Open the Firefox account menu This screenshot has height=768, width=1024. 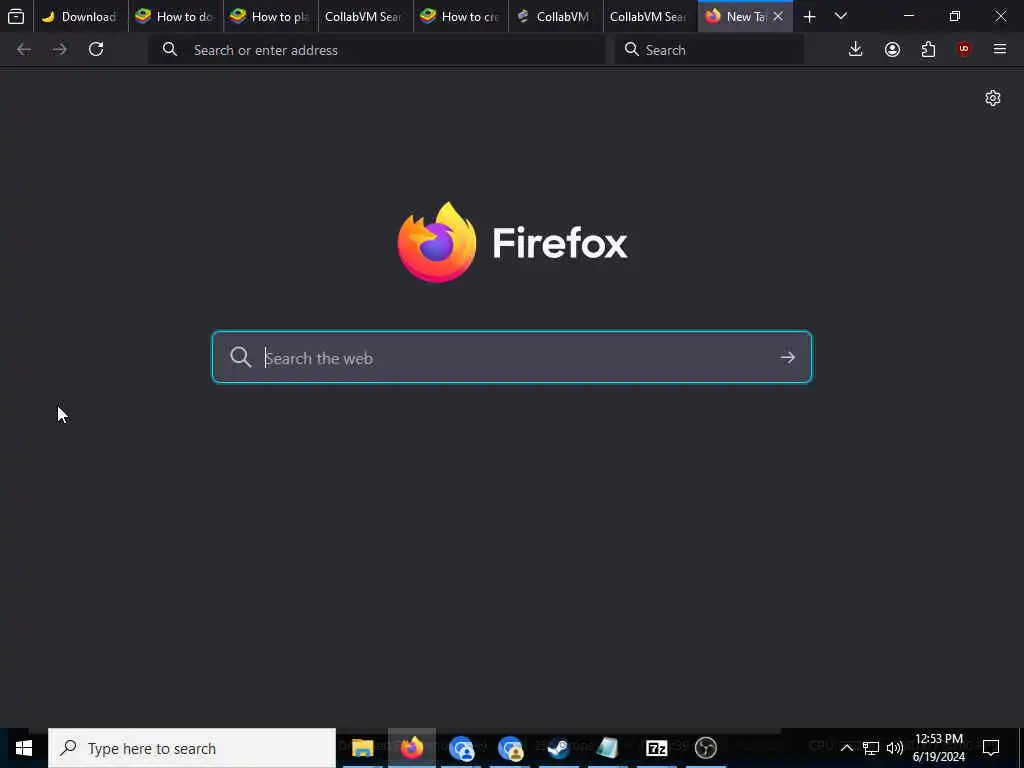click(x=892, y=49)
